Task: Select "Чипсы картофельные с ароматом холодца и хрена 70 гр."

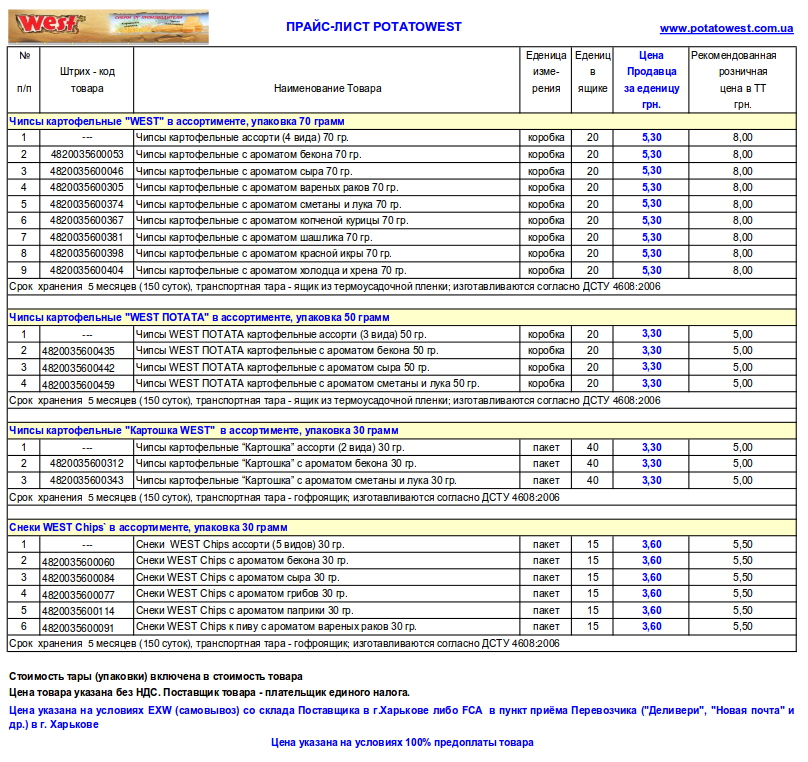Action: tap(271, 270)
